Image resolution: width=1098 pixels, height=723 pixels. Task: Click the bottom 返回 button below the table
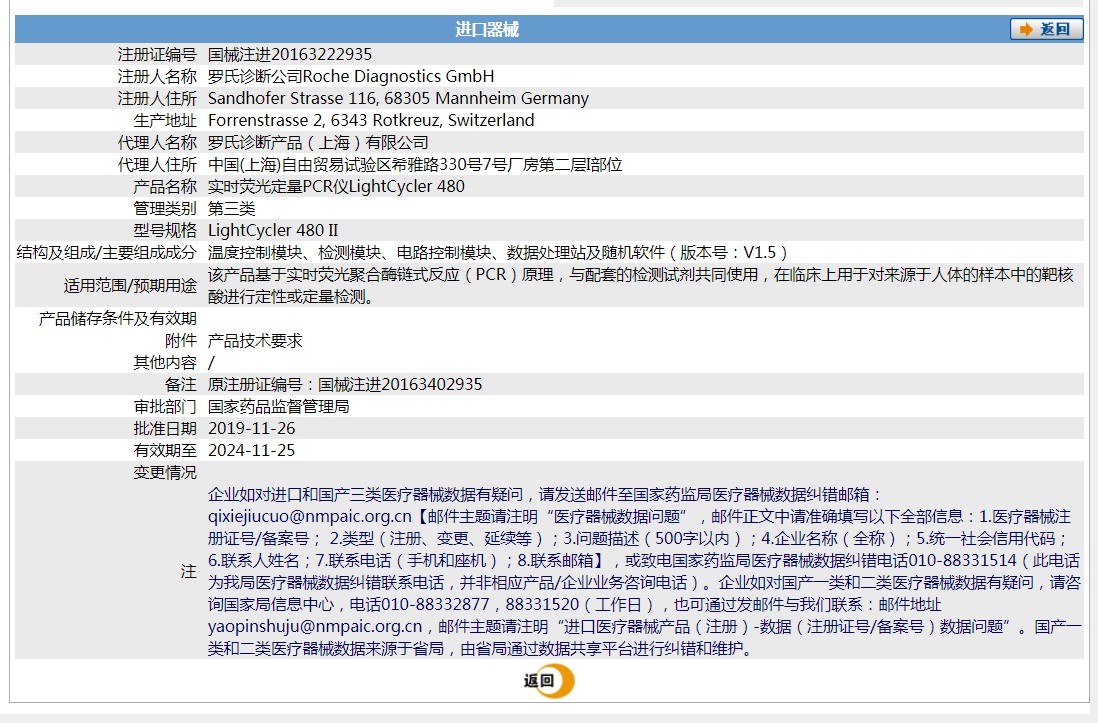pos(548,680)
